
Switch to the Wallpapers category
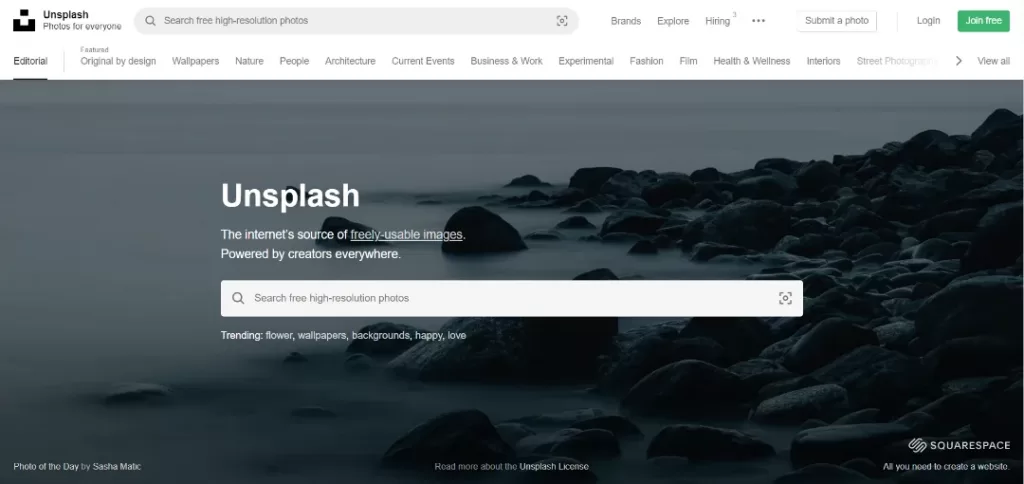click(x=195, y=61)
